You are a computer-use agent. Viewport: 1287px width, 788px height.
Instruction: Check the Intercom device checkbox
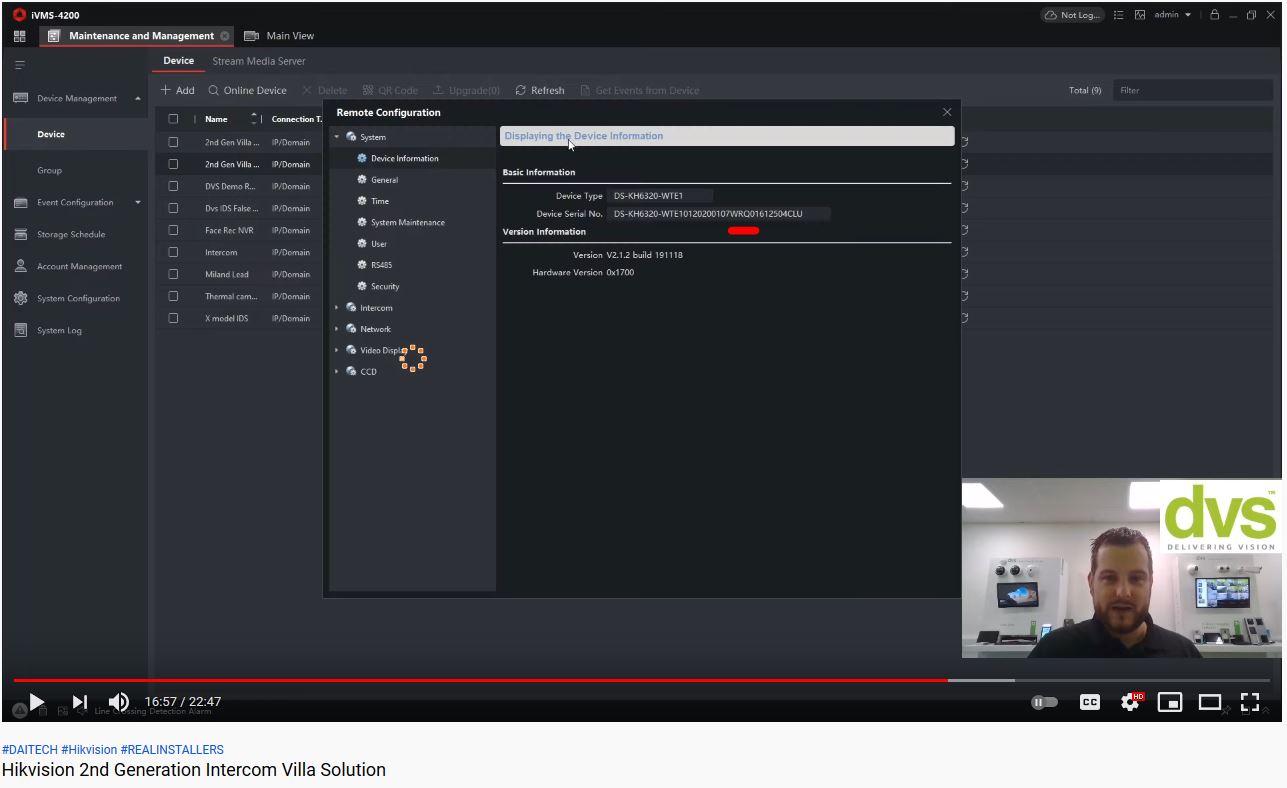(173, 252)
